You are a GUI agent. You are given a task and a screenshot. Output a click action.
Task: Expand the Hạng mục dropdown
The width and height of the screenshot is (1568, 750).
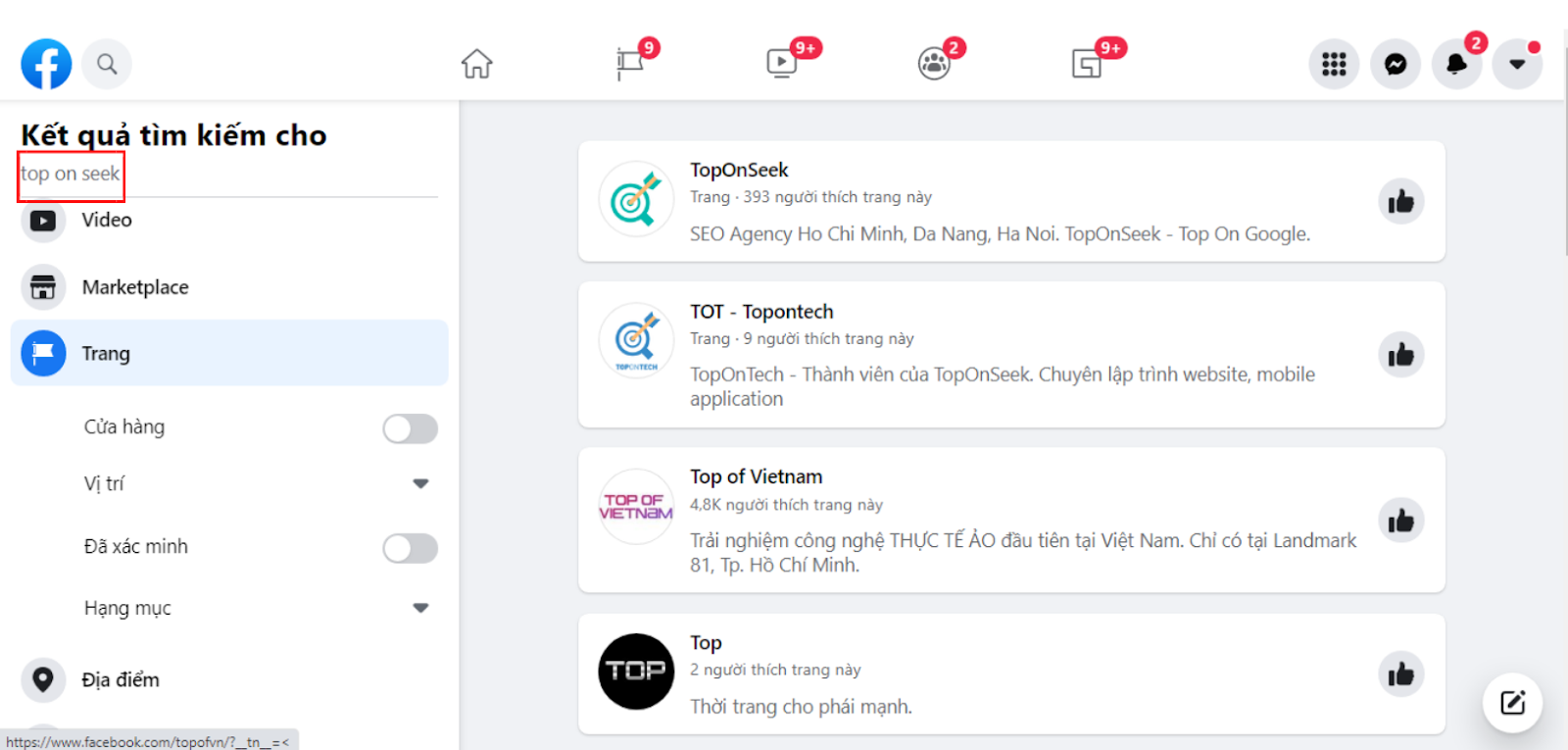(420, 608)
